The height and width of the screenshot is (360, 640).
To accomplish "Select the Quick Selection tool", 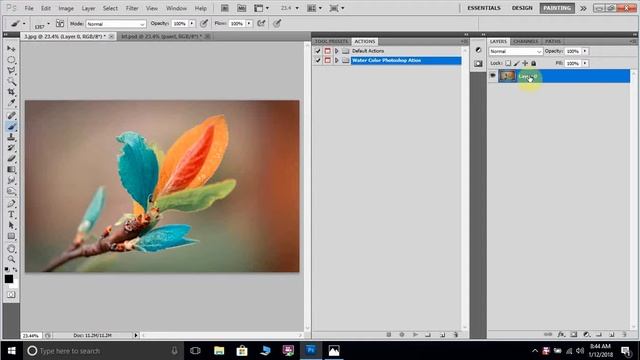I will coord(11,81).
